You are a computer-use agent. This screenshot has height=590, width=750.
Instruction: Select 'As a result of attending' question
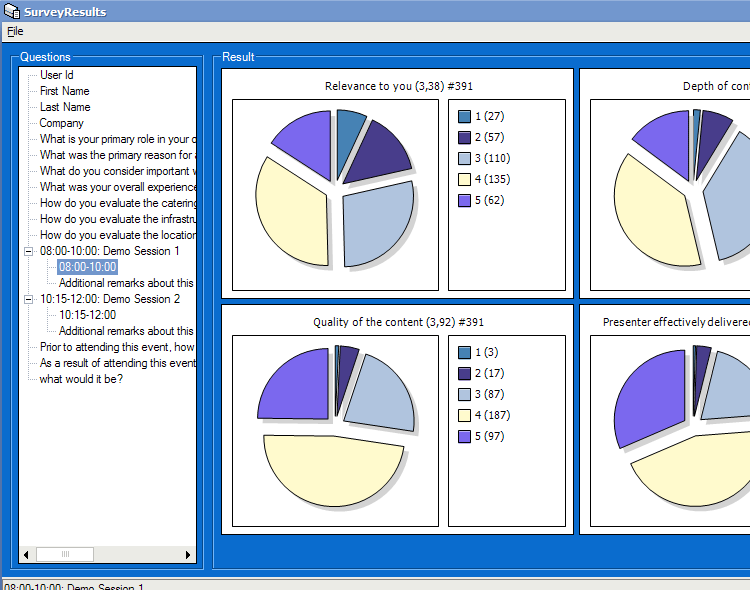[x=118, y=363]
